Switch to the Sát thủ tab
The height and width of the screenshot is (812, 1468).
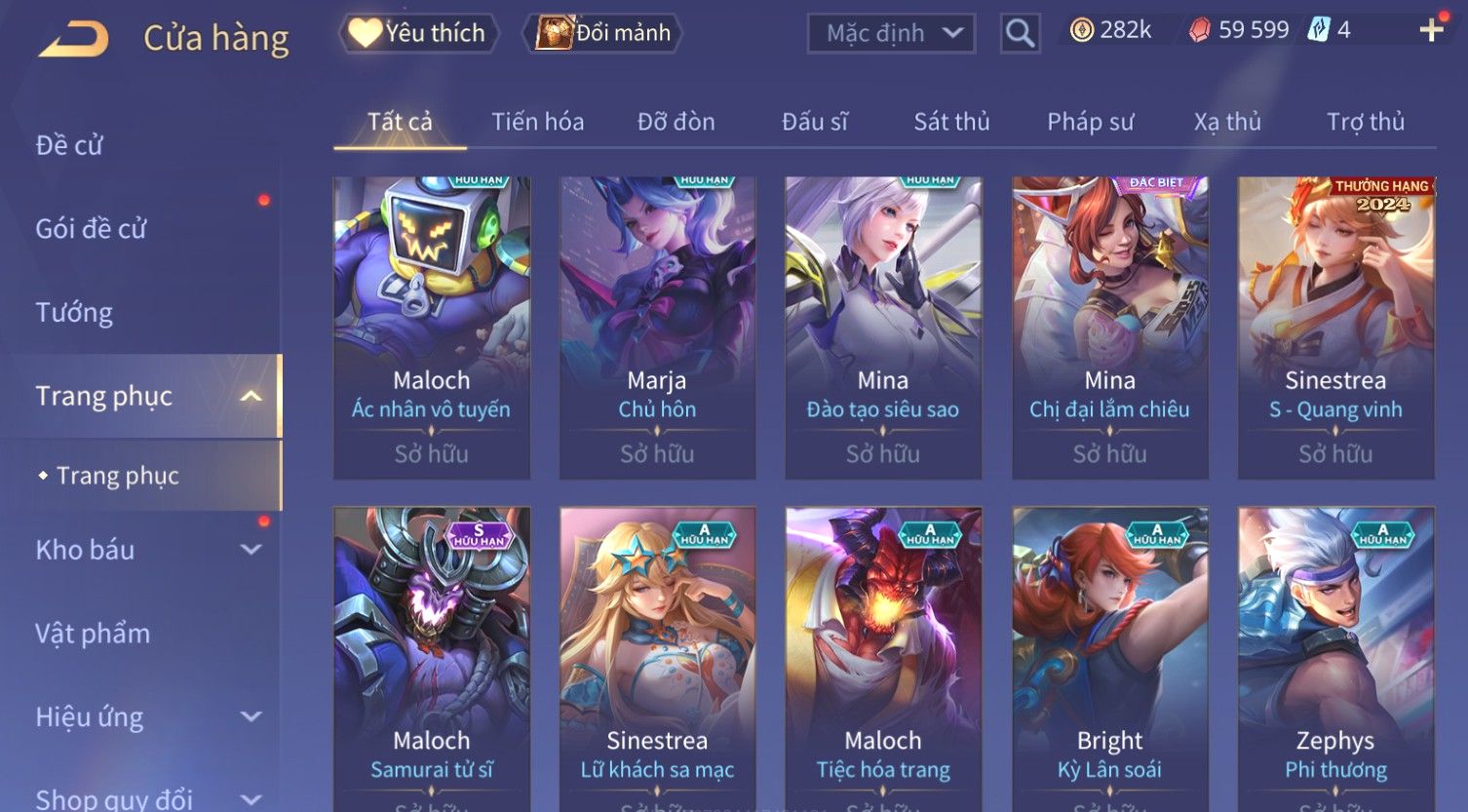tap(951, 122)
